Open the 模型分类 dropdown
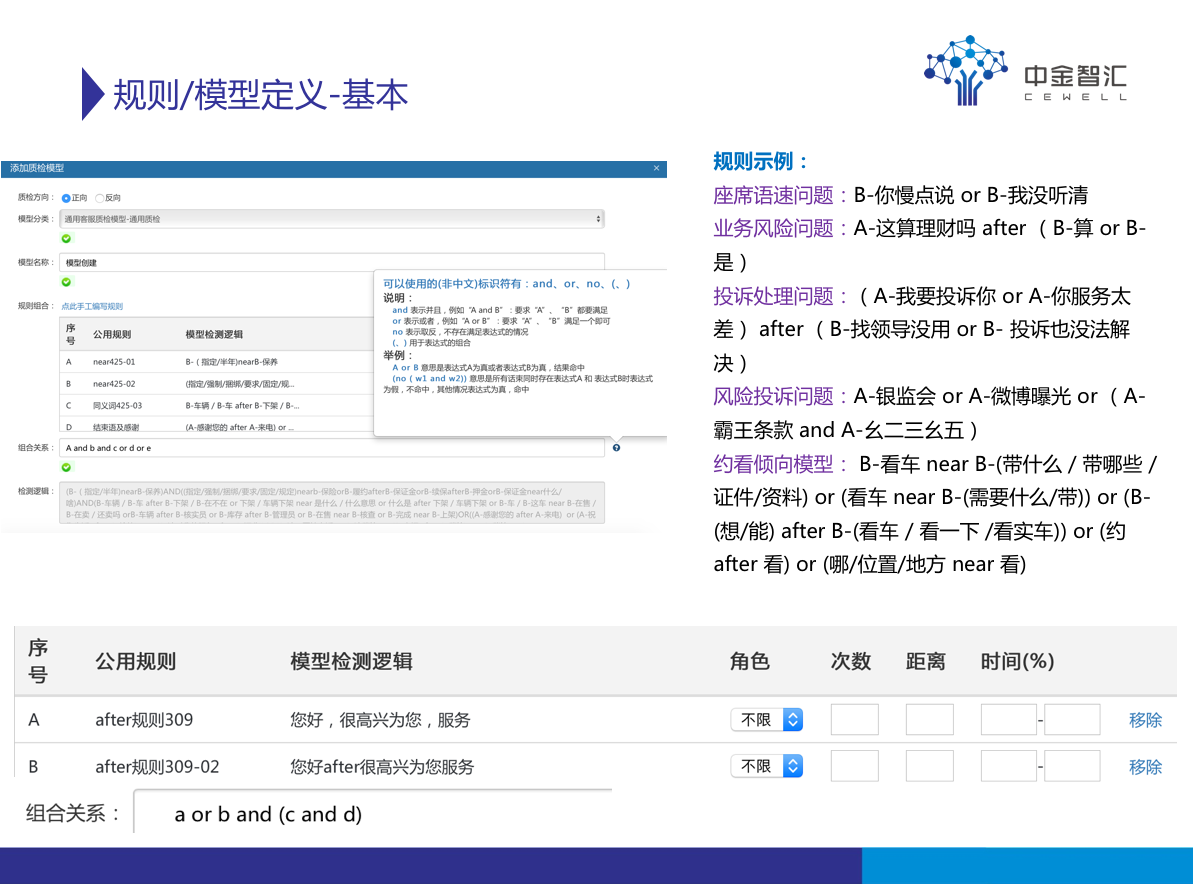Viewport: 1193px width, 884px height. click(332, 218)
